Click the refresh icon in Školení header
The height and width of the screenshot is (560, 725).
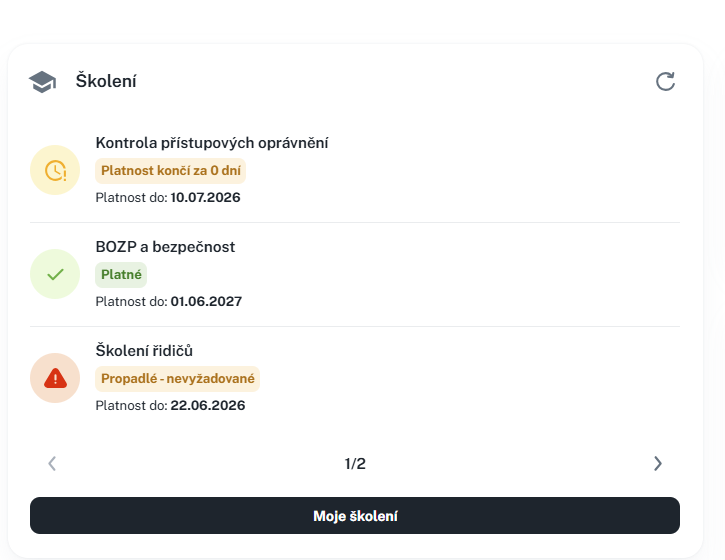[665, 81]
